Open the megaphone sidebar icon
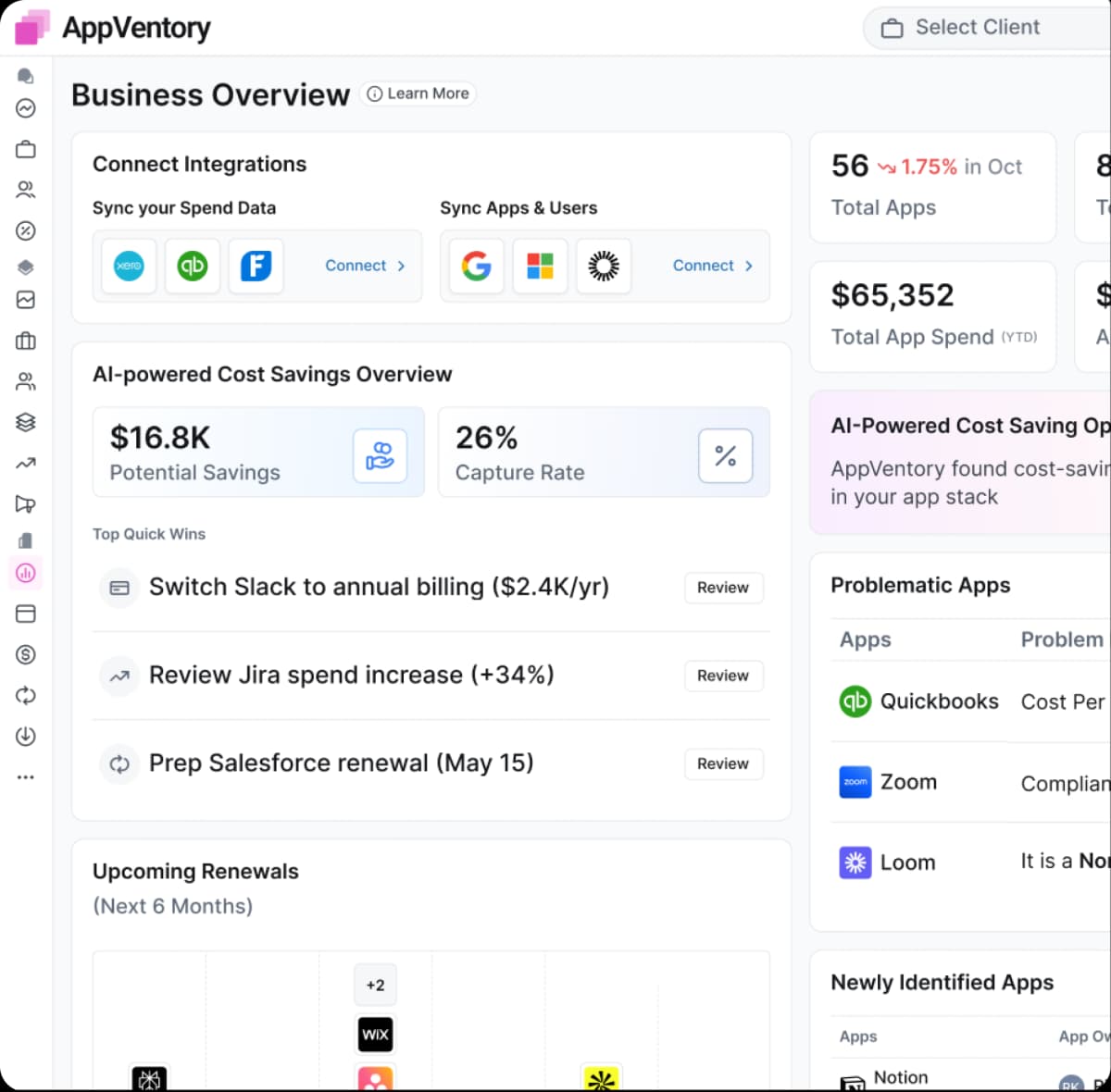 [26, 503]
